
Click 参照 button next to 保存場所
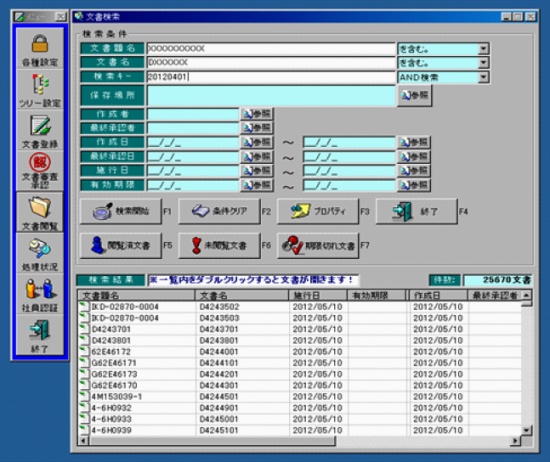(415, 95)
